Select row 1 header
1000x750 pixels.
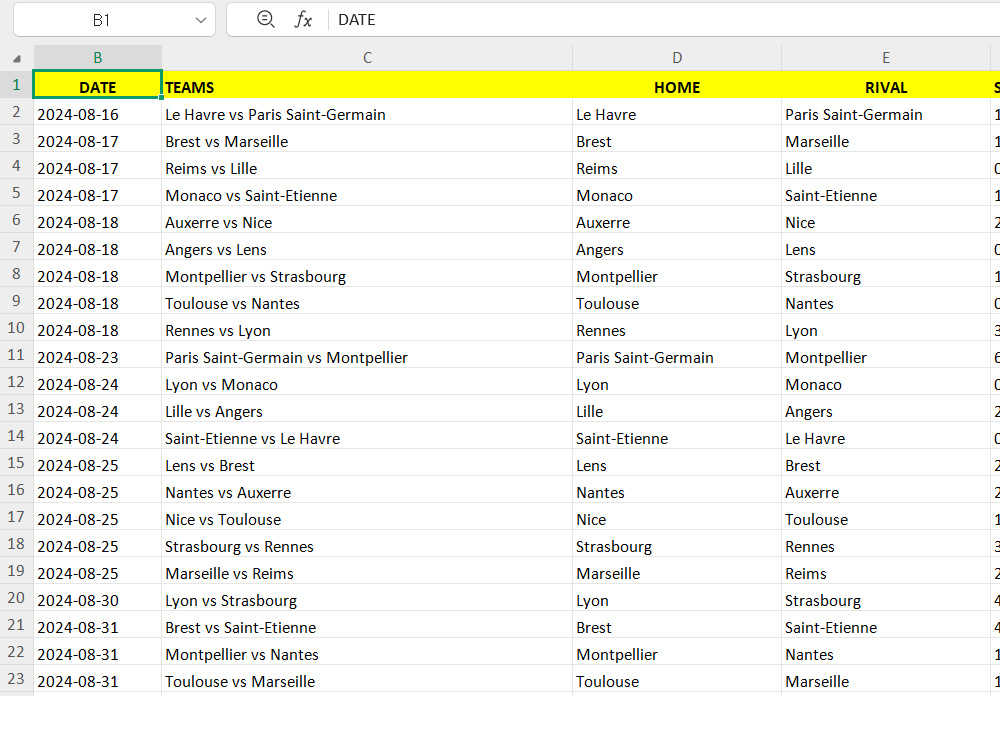(17, 85)
